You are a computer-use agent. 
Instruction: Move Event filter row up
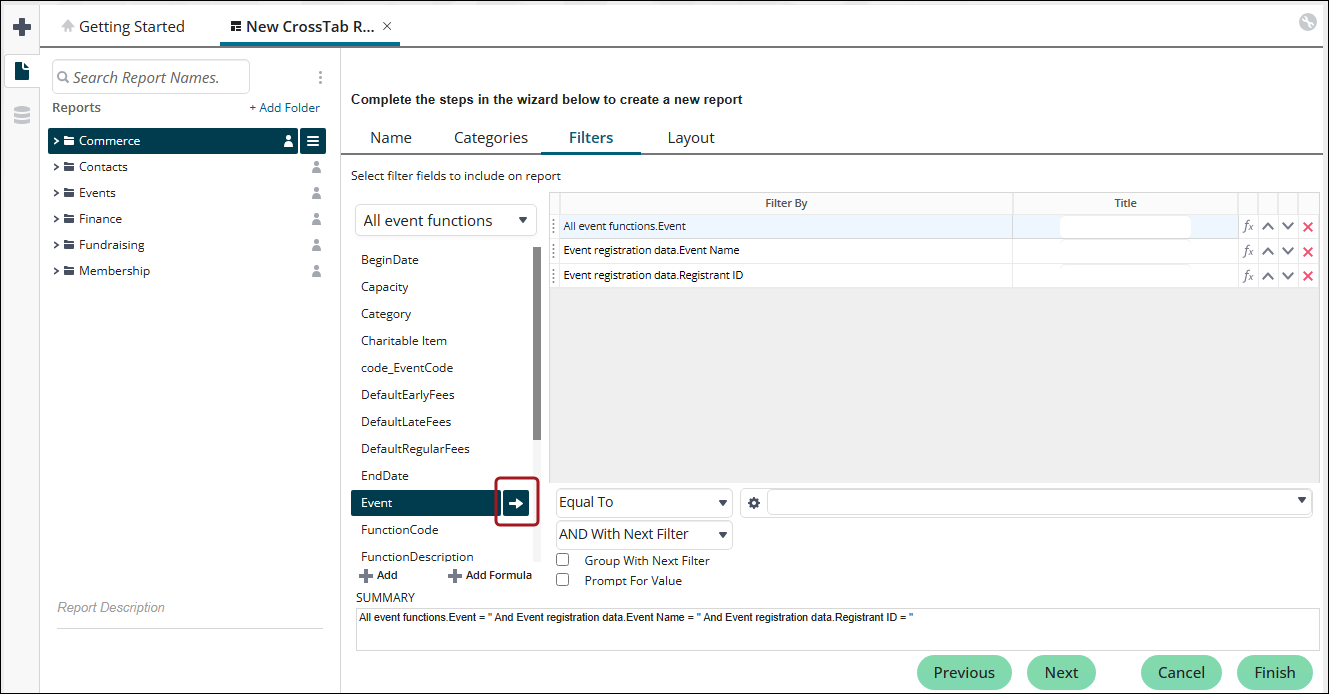pos(1268,226)
